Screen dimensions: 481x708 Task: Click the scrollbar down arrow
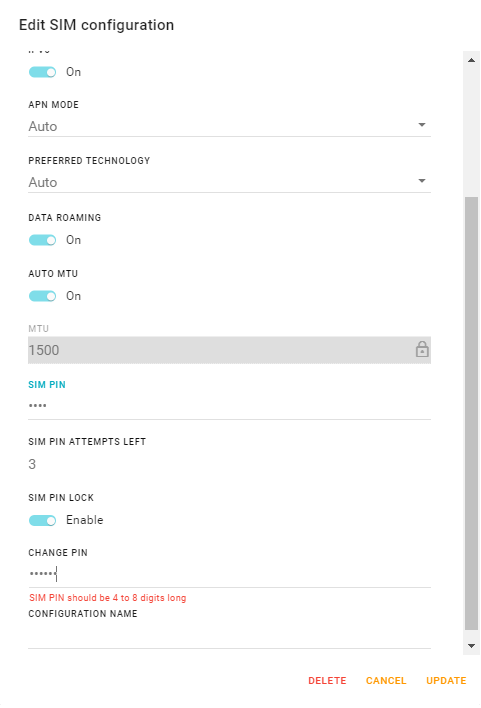471,646
